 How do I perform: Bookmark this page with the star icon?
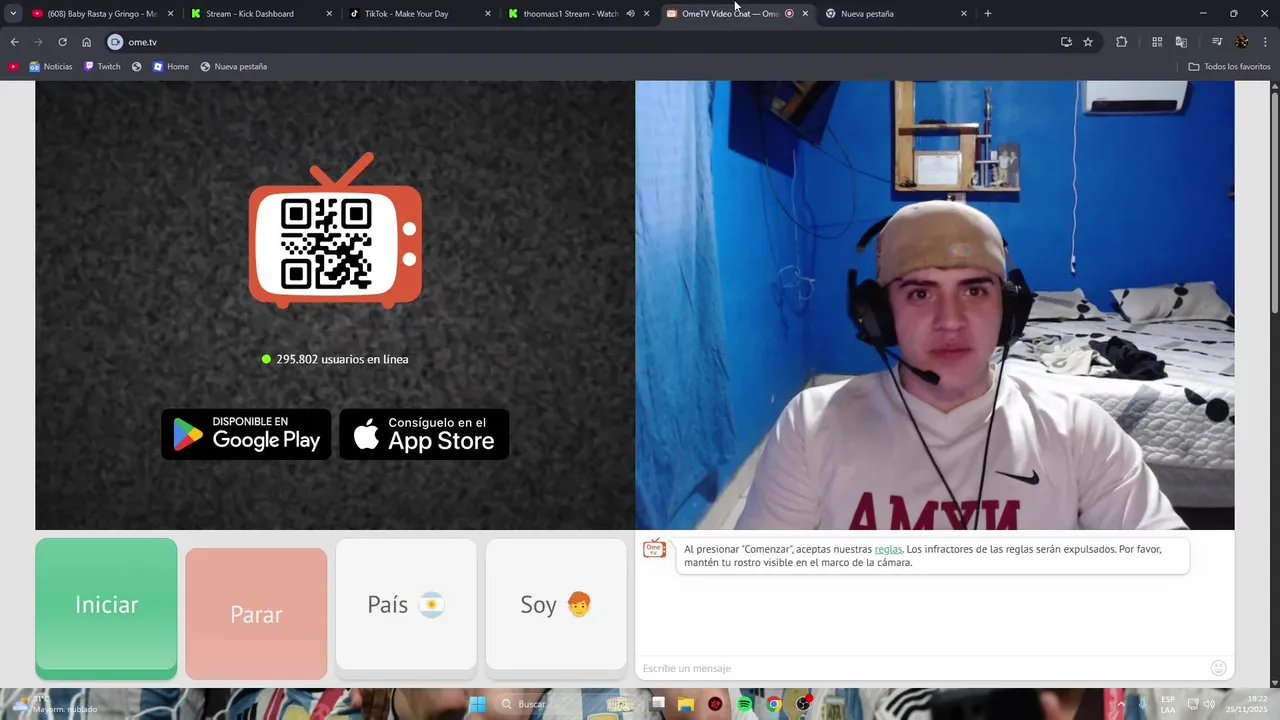[x=1088, y=42]
